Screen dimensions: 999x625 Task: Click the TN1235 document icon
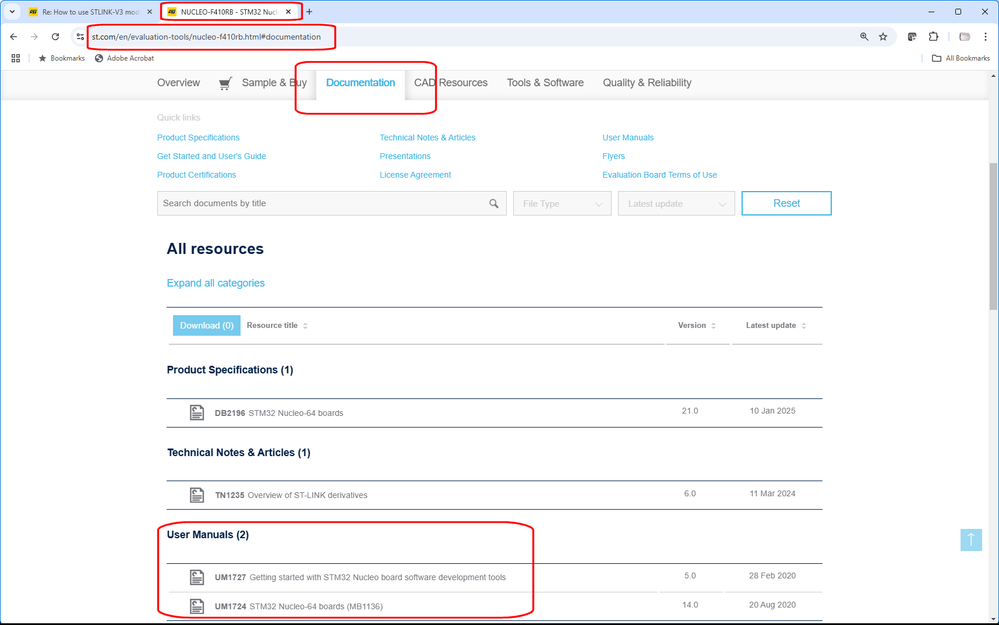197,494
